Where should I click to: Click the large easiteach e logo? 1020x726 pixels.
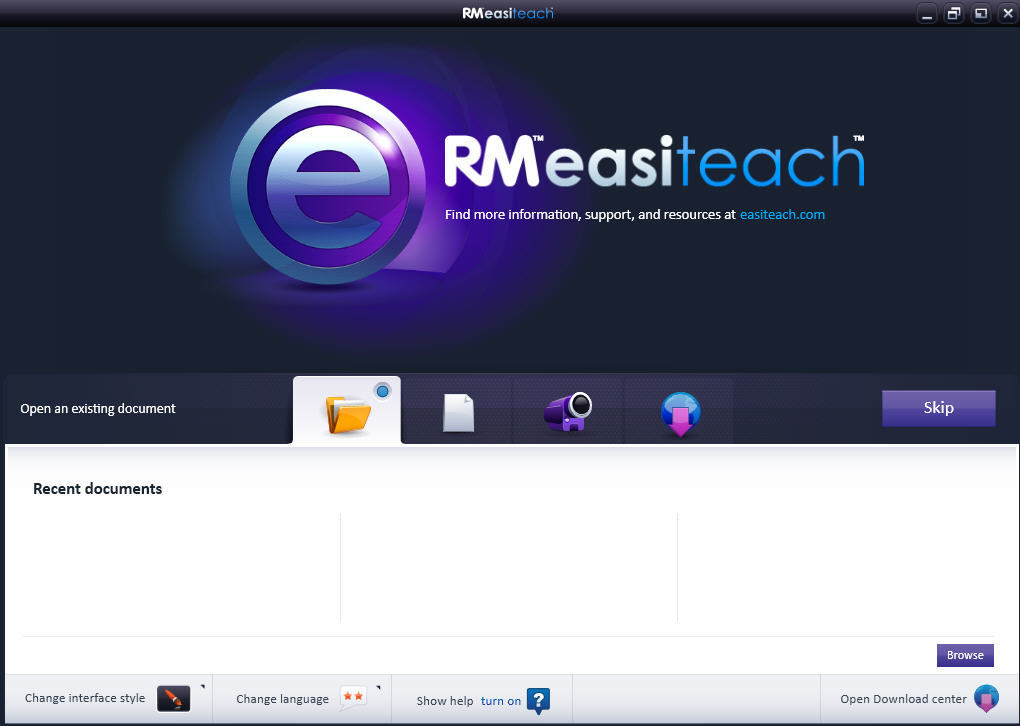pyautogui.click(x=329, y=187)
